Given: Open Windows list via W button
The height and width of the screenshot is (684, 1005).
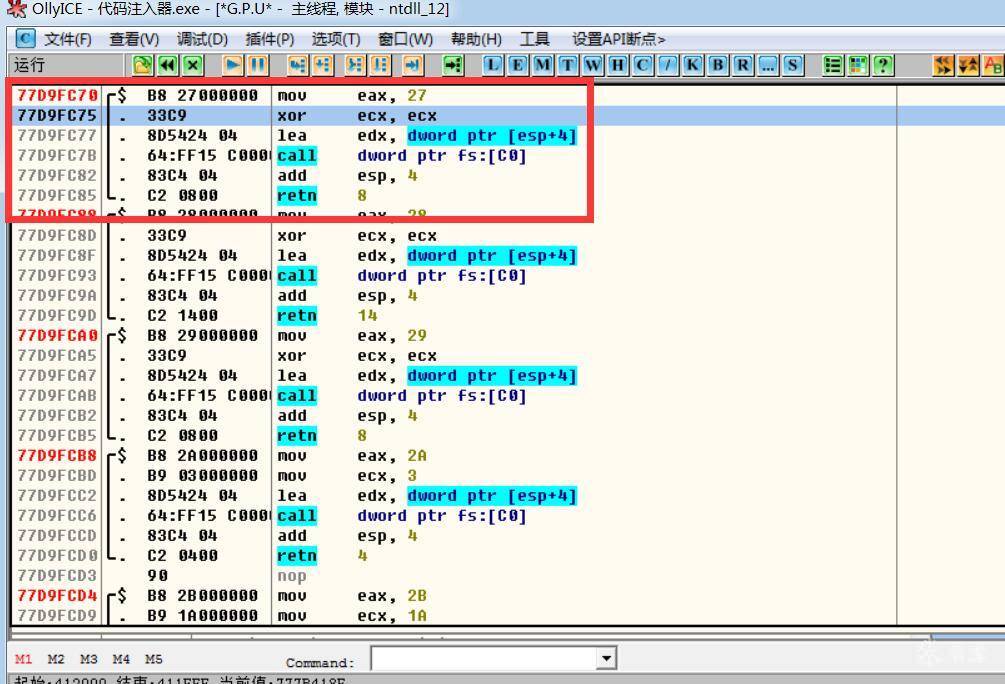Looking at the screenshot, I should (592, 65).
